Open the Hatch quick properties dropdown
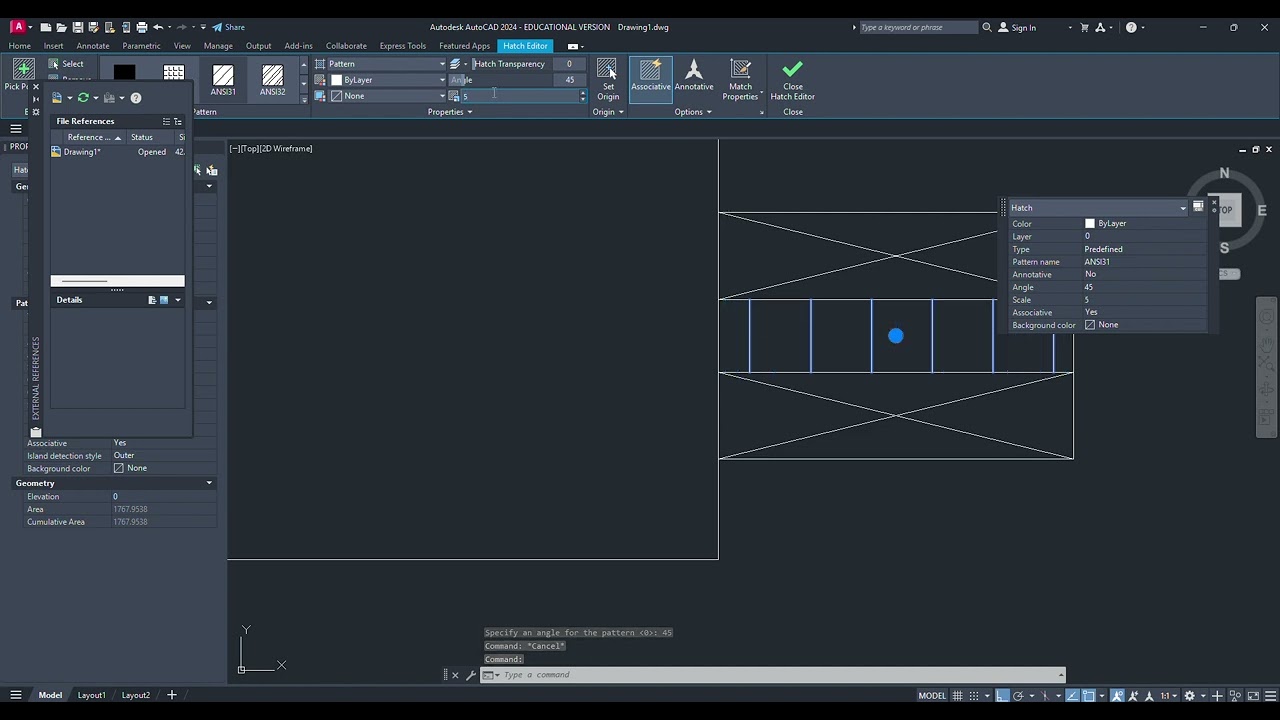Screen dimensions: 1280x720 click(x=1183, y=208)
